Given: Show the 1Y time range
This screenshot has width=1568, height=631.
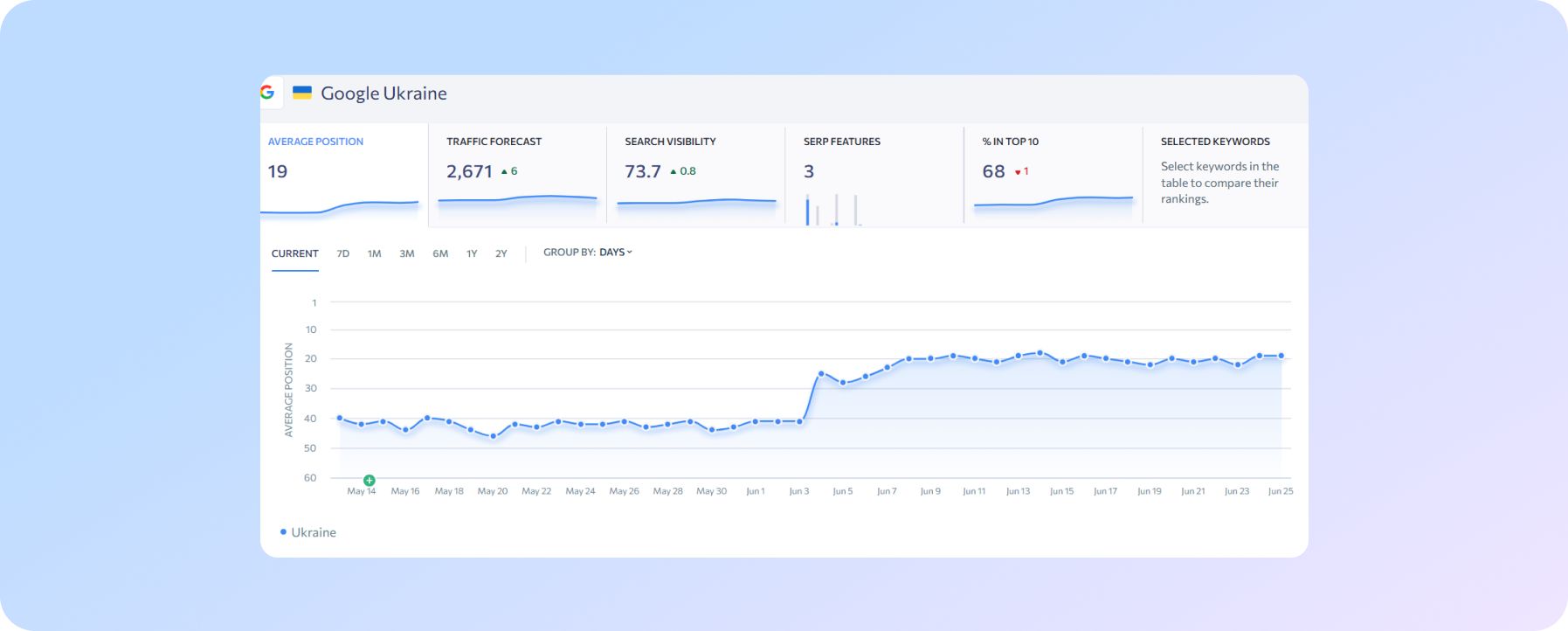Looking at the screenshot, I should [x=472, y=253].
